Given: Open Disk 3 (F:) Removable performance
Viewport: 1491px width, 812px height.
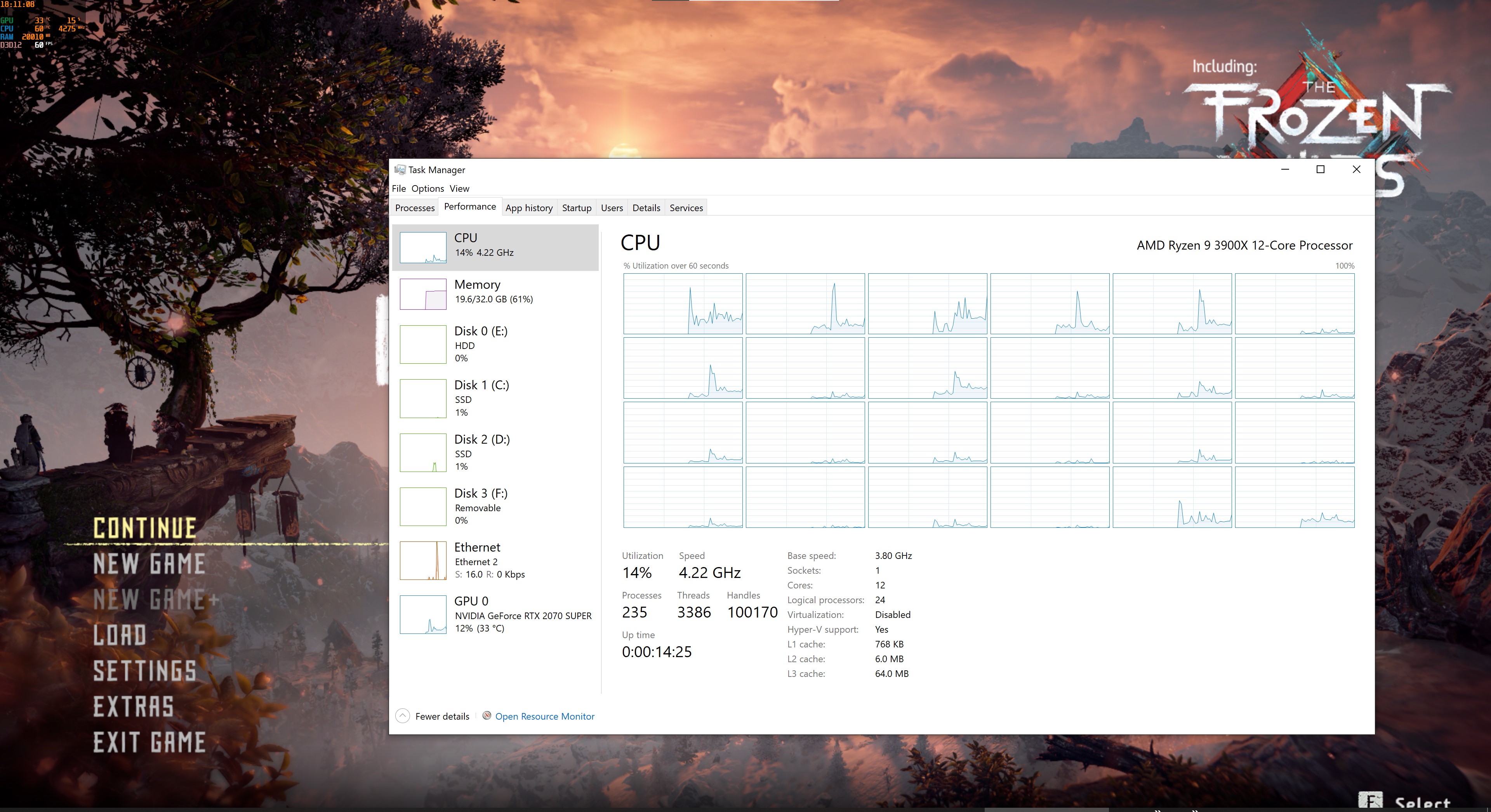Looking at the screenshot, I should click(495, 507).
